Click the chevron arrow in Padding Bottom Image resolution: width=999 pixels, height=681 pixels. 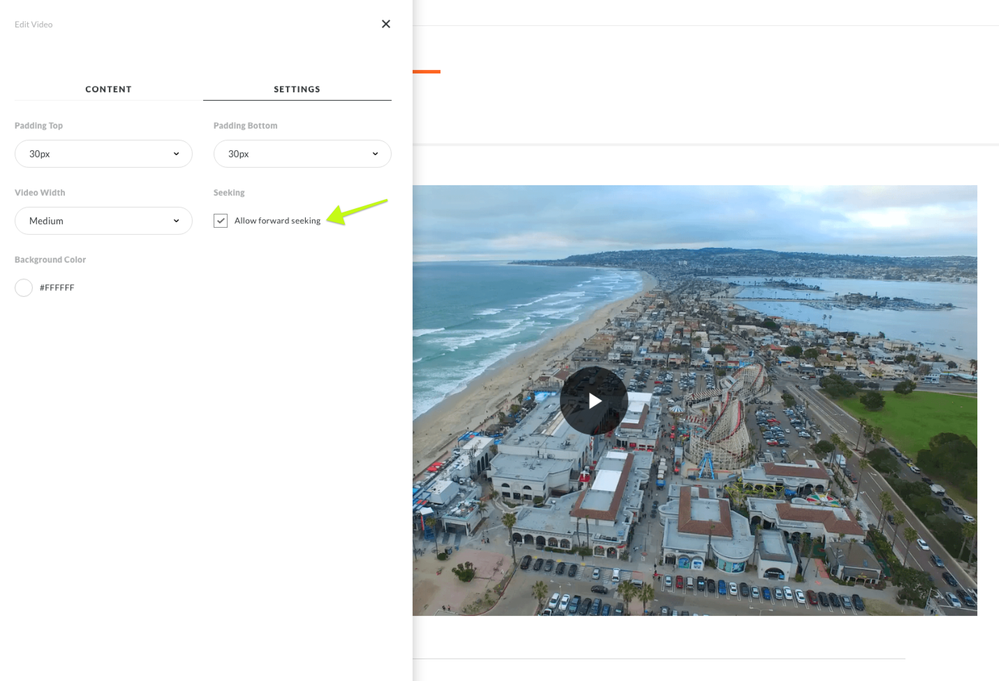[375, 154]
